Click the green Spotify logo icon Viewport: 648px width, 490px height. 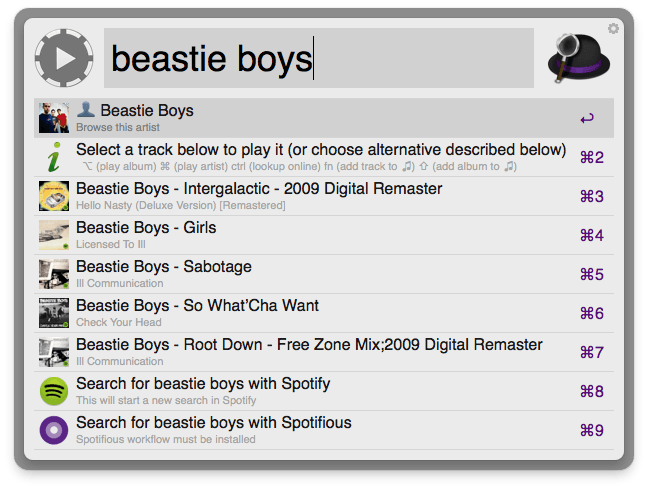[54, 391]
